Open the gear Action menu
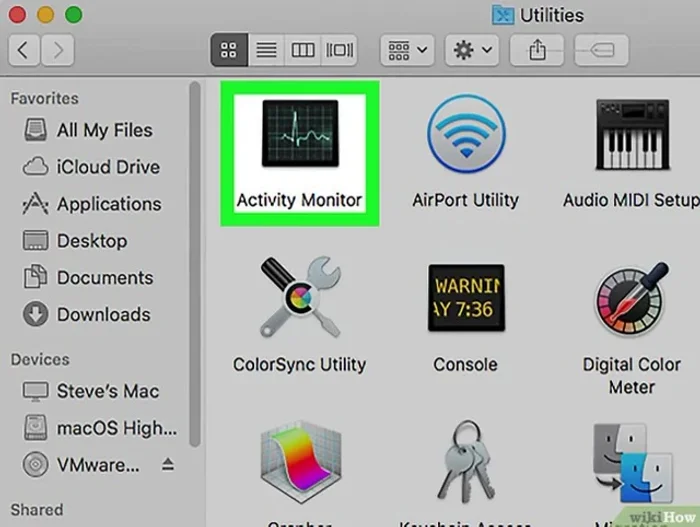The height and width of the screenshot is (527, 700). (x=472, y=50)
